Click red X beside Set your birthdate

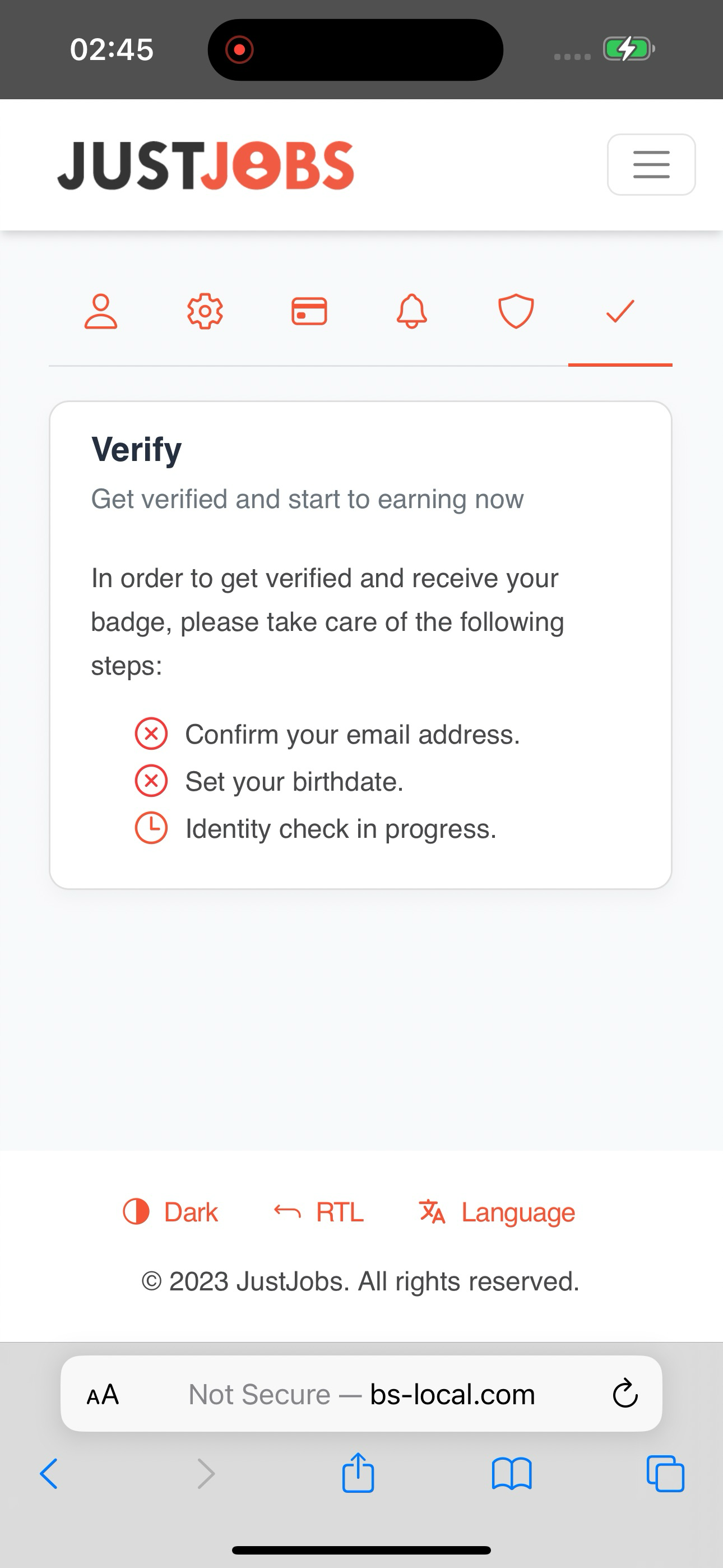click(x=151, y=781)
